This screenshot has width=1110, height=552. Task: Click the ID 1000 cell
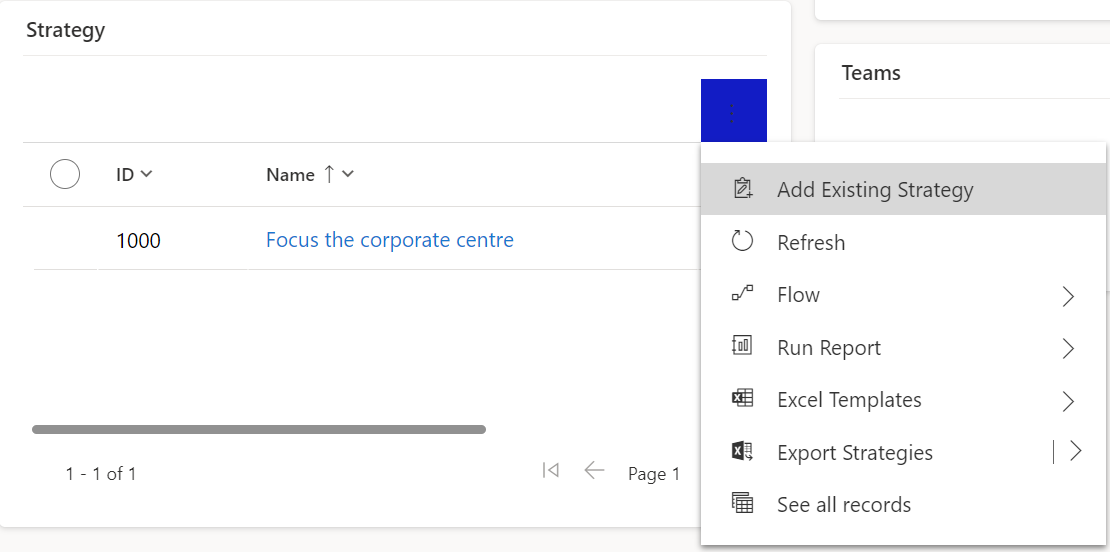click(138, 240)
